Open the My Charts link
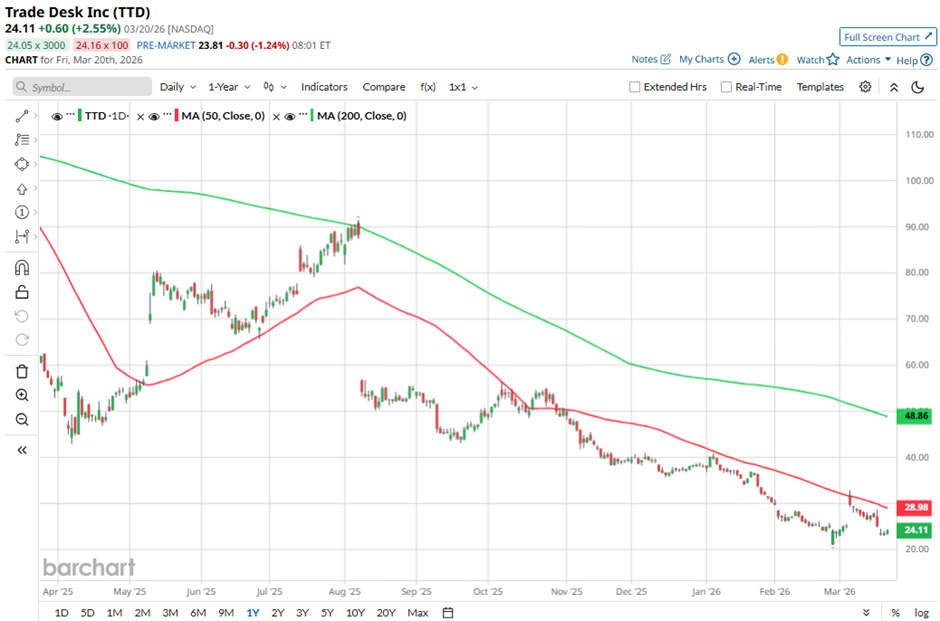Image resolution: width=940 pixels, height=621 pixels. pyautogui.click(x=701, y=59)
